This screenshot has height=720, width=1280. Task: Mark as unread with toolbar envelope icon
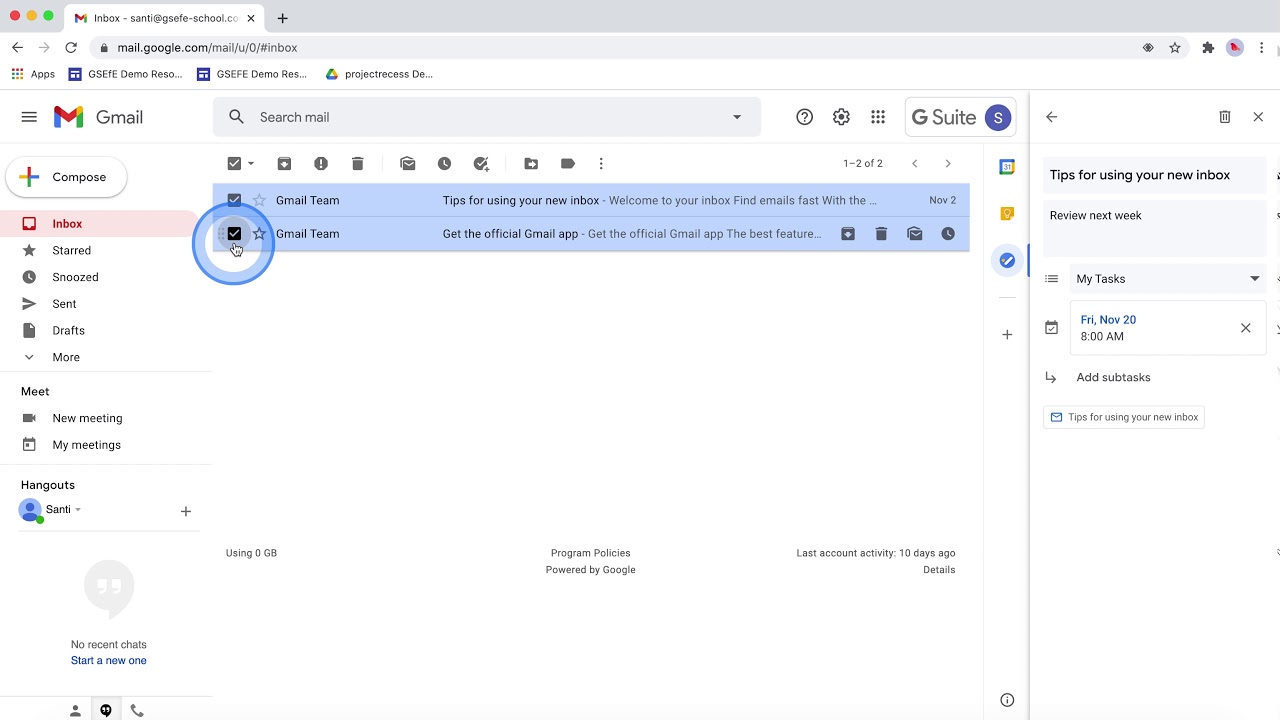tap(408, 164)
